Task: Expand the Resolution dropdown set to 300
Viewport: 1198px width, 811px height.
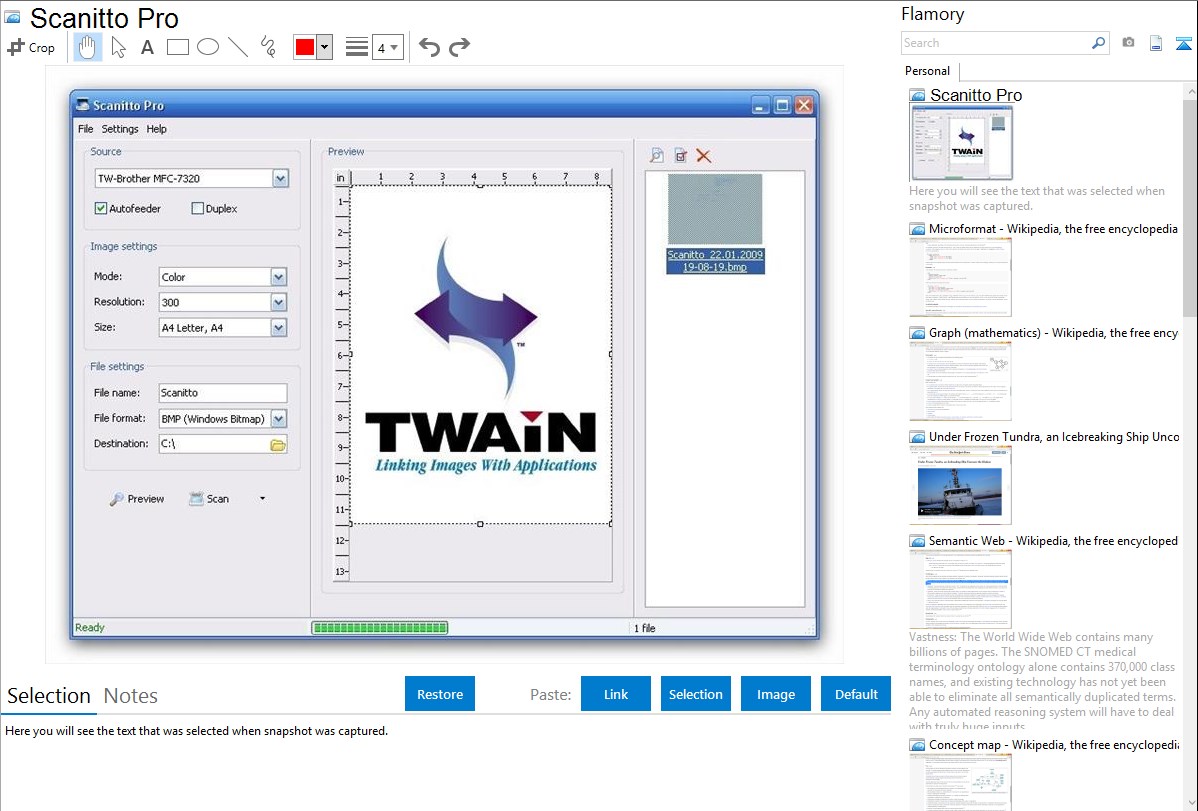Action: [x=279, y=302]
